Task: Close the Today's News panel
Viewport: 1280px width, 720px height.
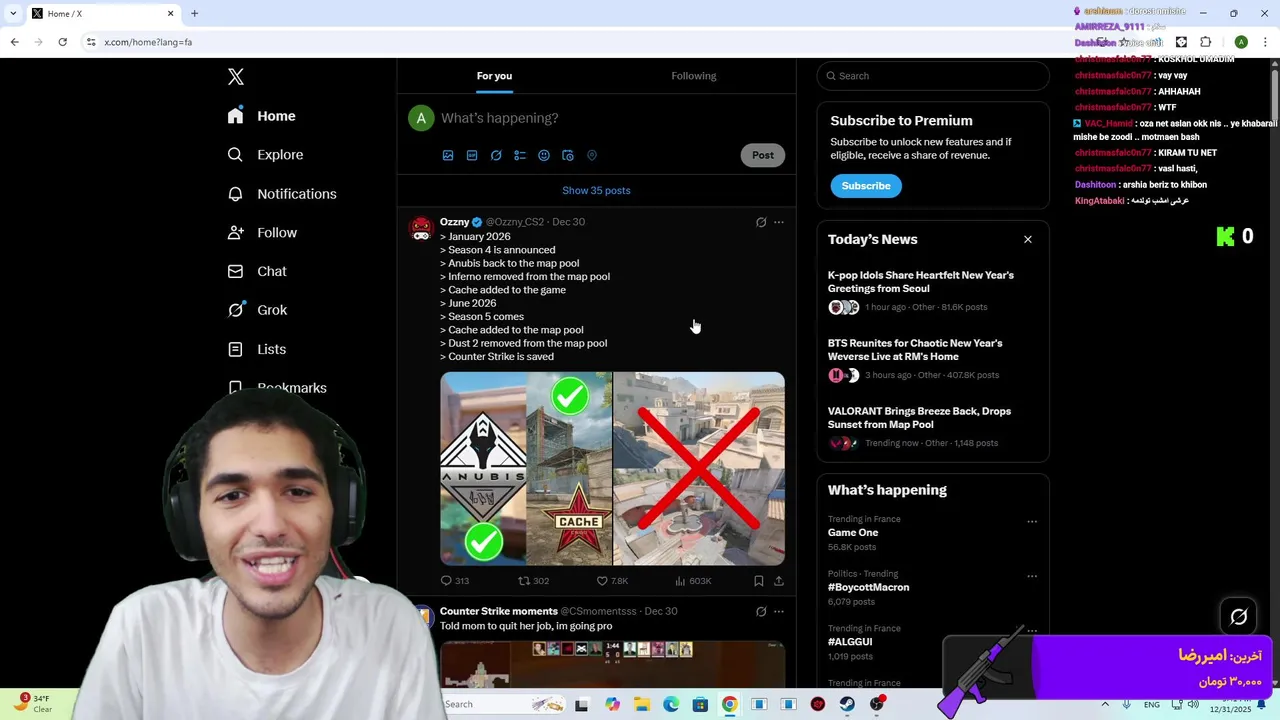Action: (x=1027, y=239)
